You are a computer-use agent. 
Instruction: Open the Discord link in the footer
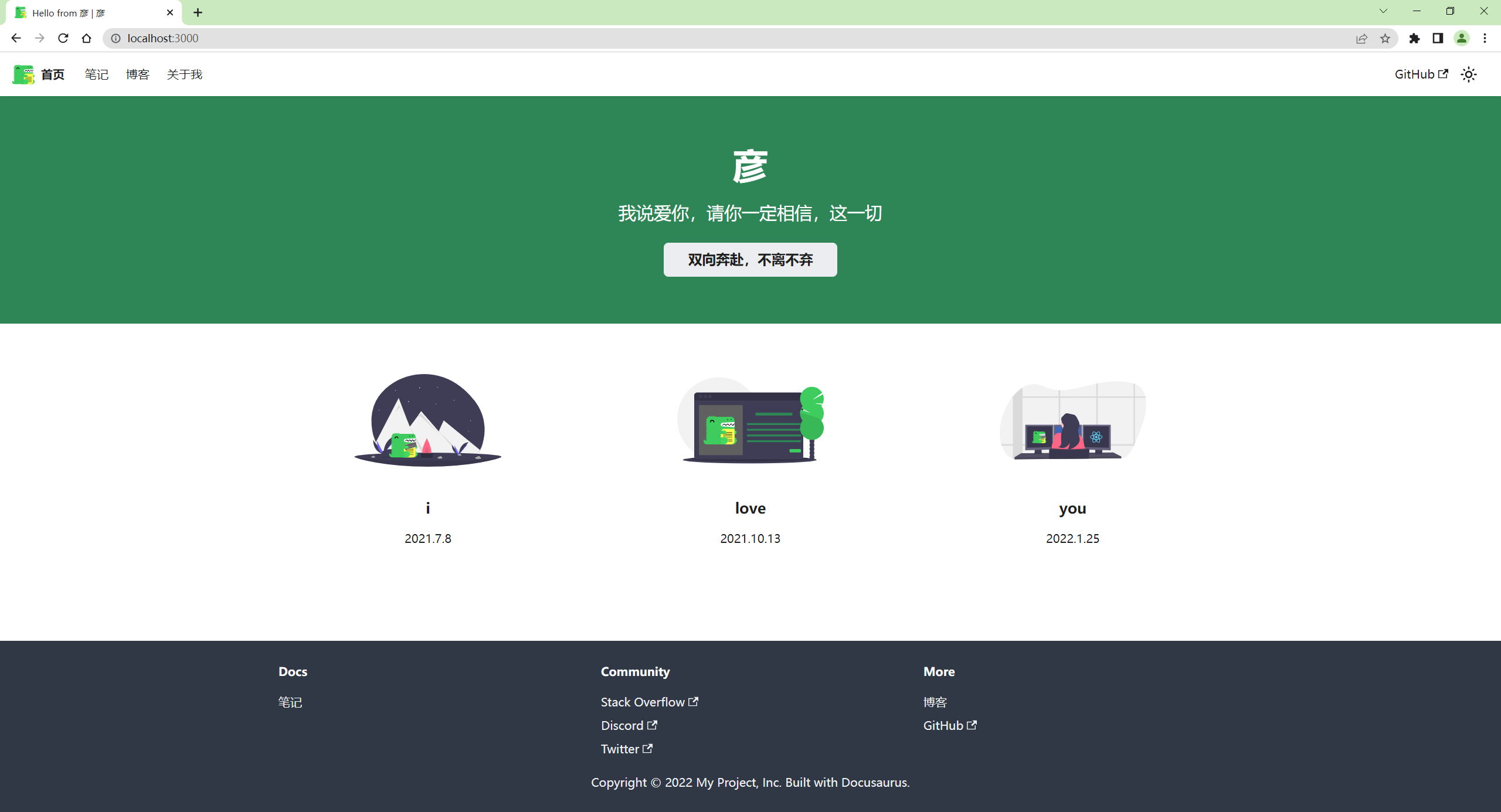(x=623, y=725)
